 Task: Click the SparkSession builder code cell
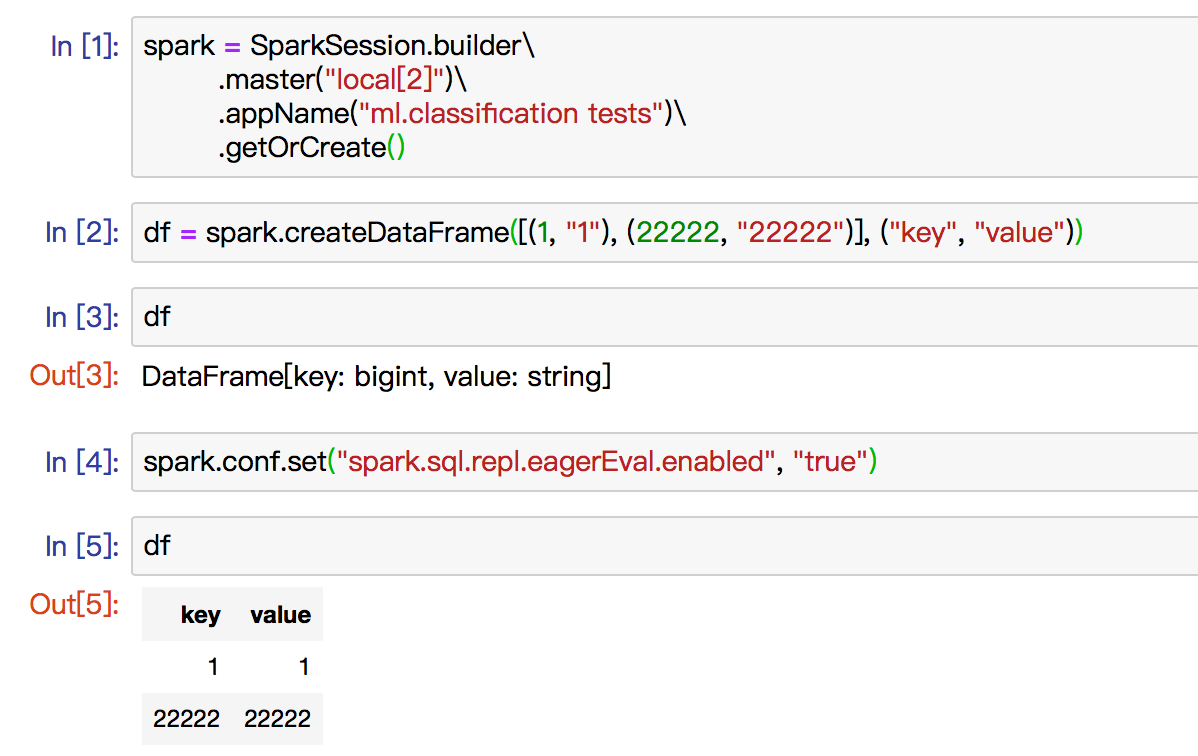(x=665, y=97)
